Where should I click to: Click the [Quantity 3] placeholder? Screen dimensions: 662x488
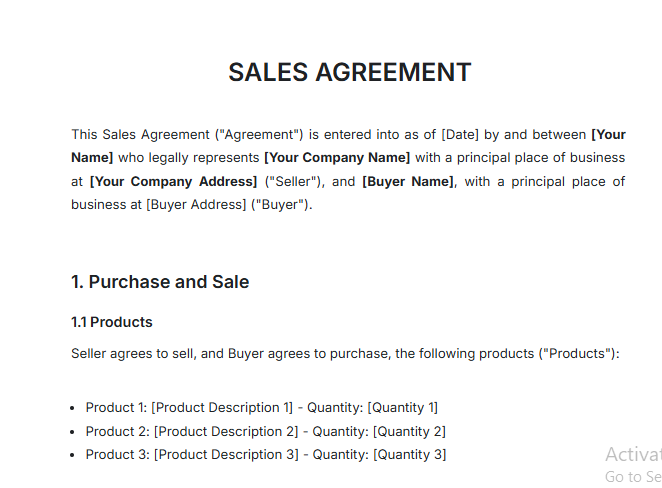click(408, 455)
